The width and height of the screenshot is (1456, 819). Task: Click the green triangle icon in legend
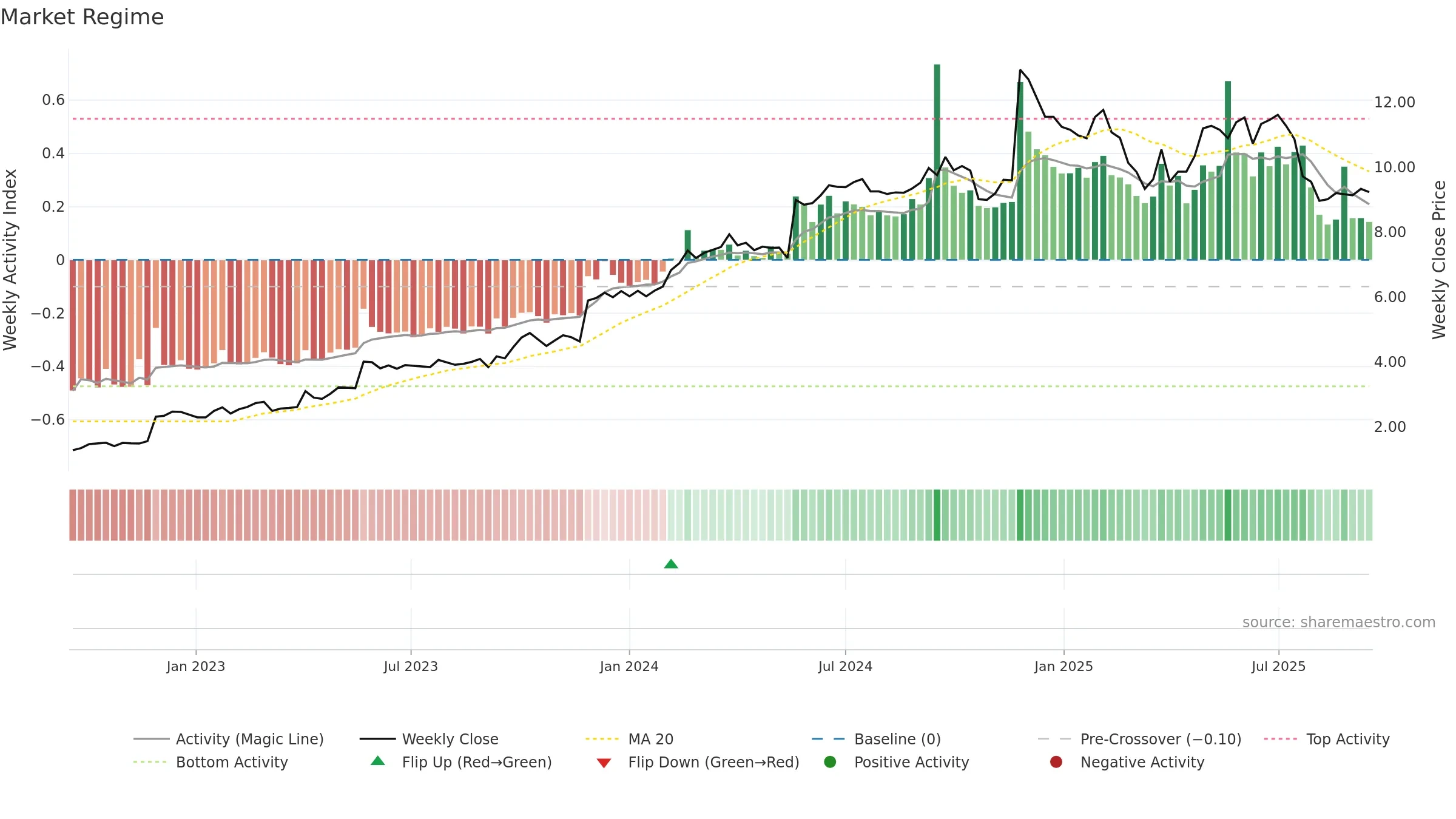[x=378, y=761]
